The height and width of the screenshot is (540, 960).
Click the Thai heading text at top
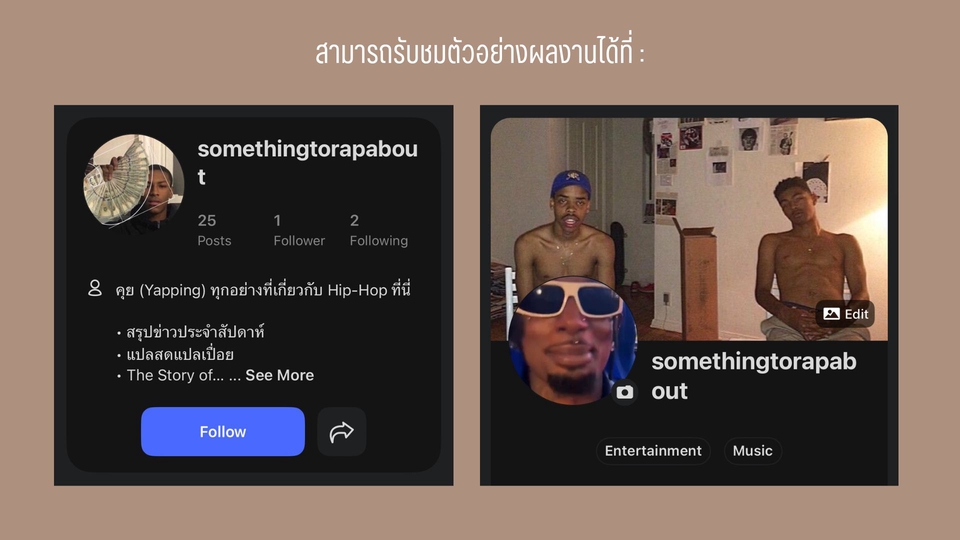pyautogui.click(x=479, y=53)
